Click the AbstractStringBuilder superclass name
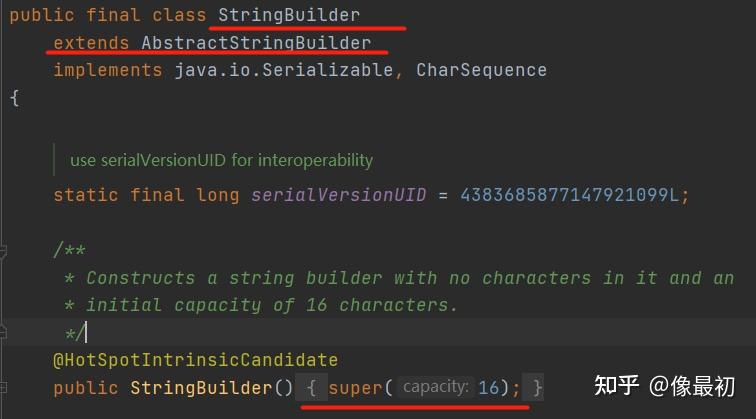This screenshot has height=419, width=756. (256, 43)
